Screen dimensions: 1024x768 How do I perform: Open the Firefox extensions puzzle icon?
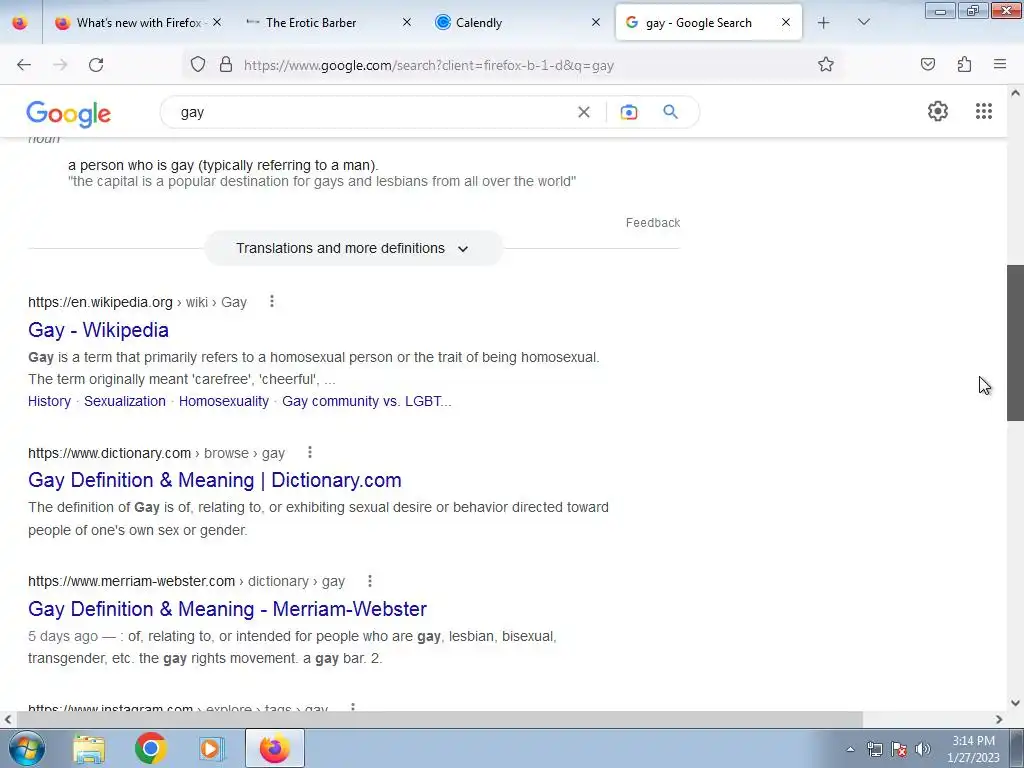[964, 64]
